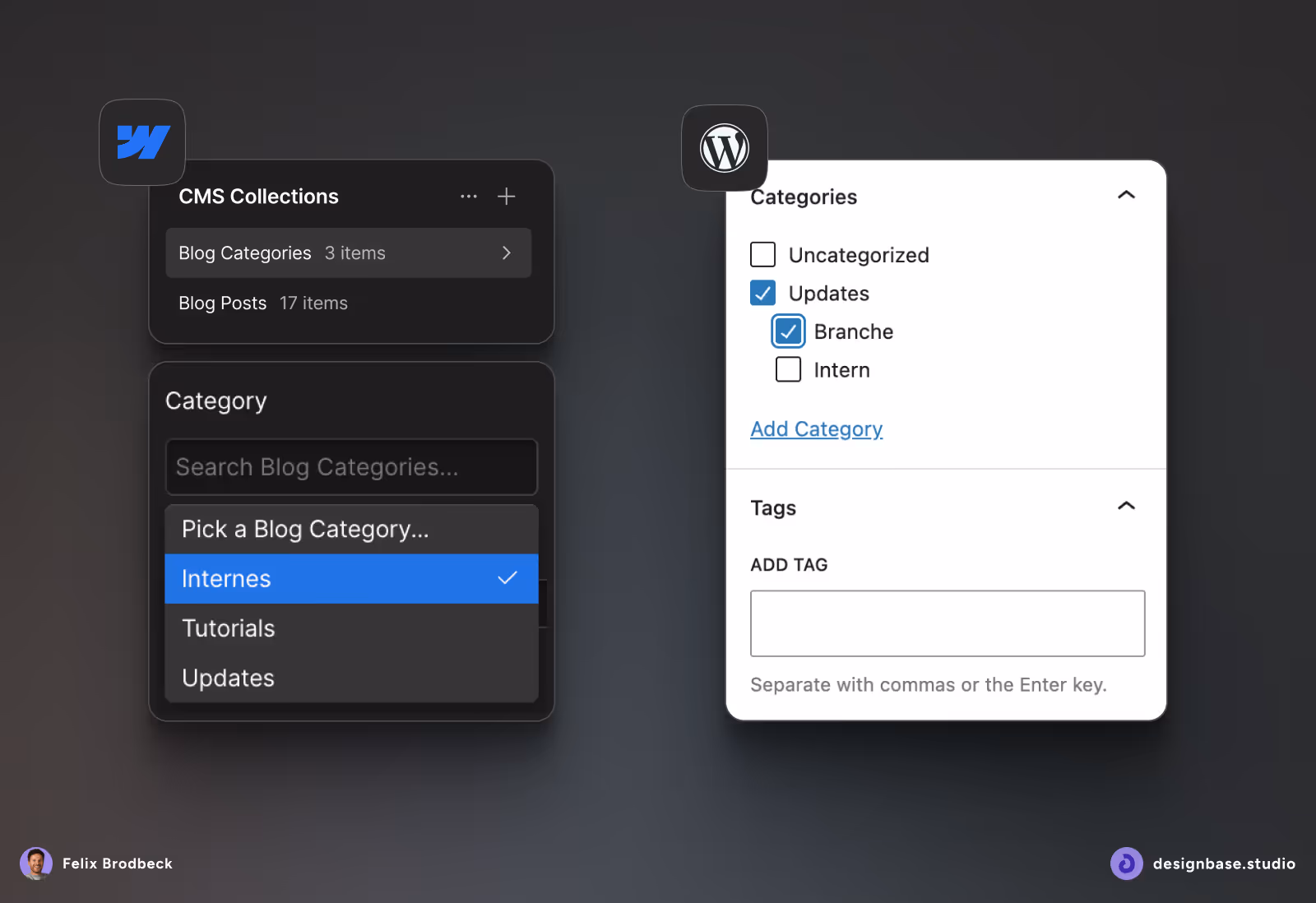Click the Webflow app icon
Screen dimensions: 1316x903
(x=141, y=141)
